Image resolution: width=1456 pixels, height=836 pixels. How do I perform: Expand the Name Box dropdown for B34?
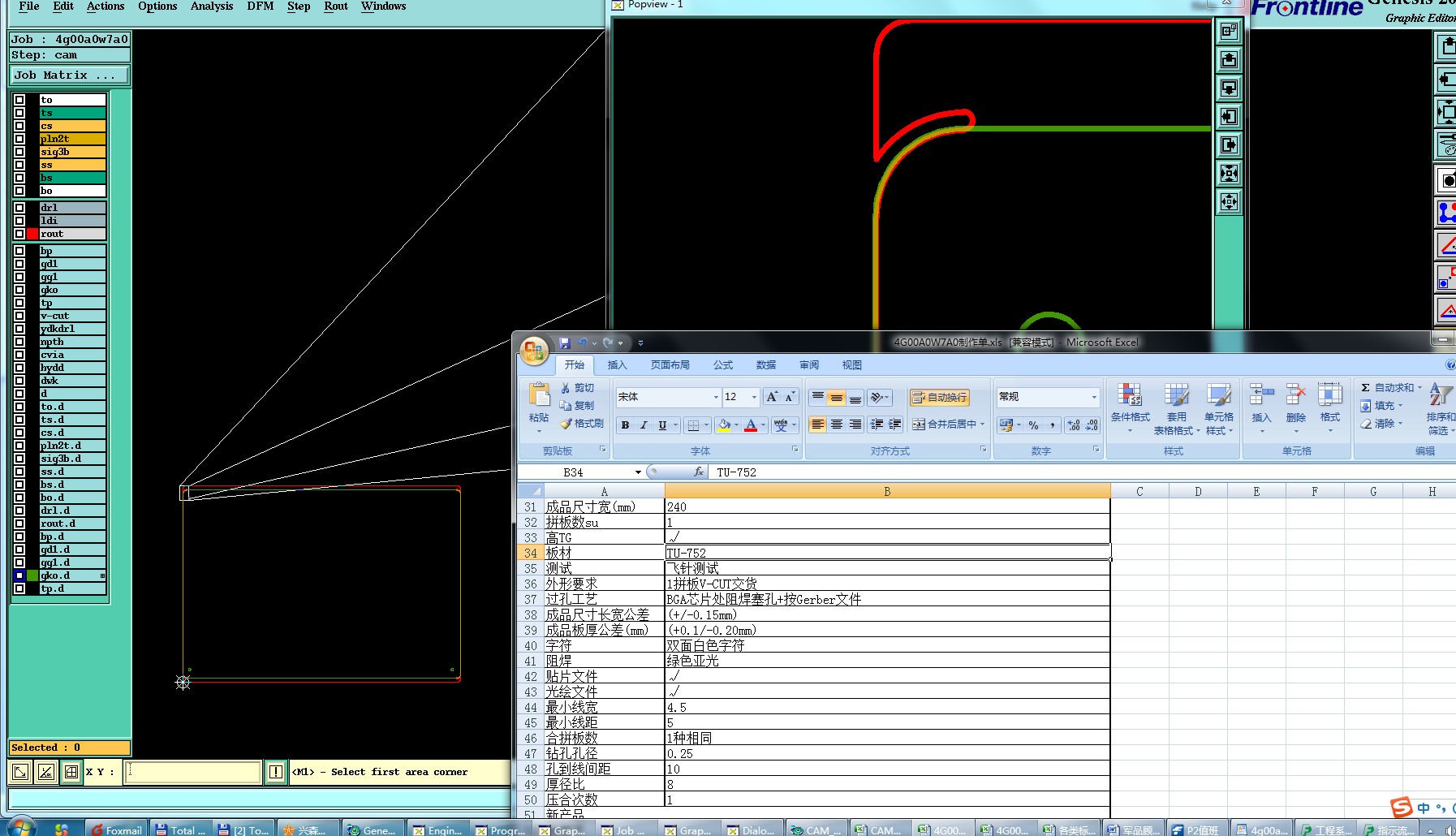(638, 472)
